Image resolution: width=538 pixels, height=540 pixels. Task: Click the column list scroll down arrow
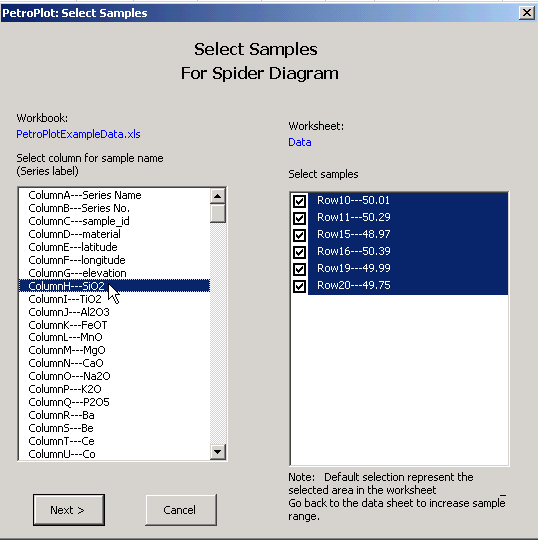217,451
